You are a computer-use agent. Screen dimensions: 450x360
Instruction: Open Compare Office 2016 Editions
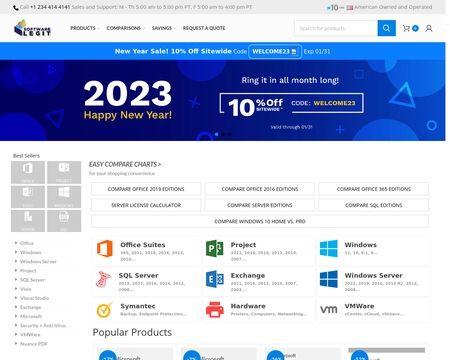(x=260, y=189)
